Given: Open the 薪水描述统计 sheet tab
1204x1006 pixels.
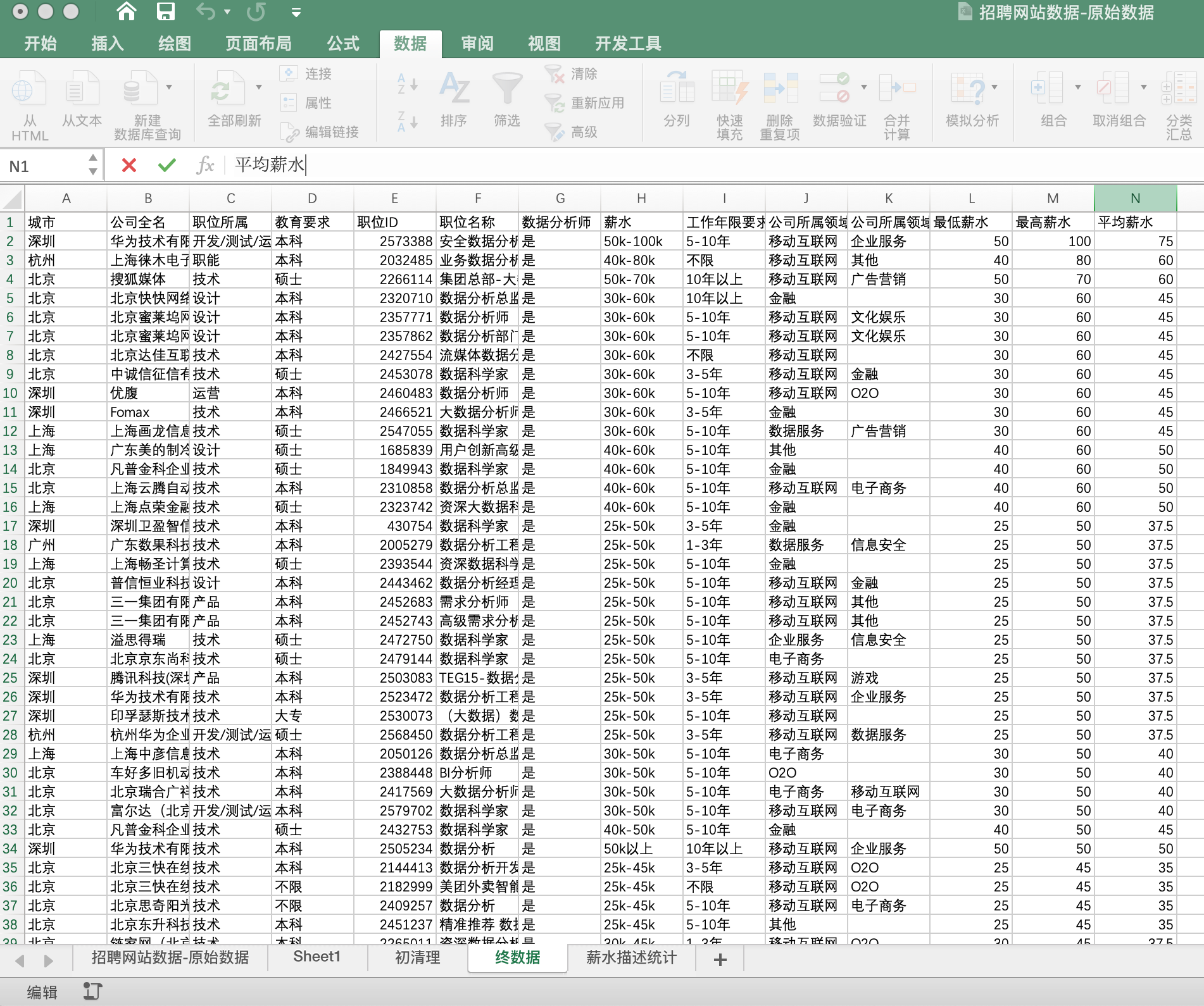Looking at the screenshot, I should tap(631, 957).
